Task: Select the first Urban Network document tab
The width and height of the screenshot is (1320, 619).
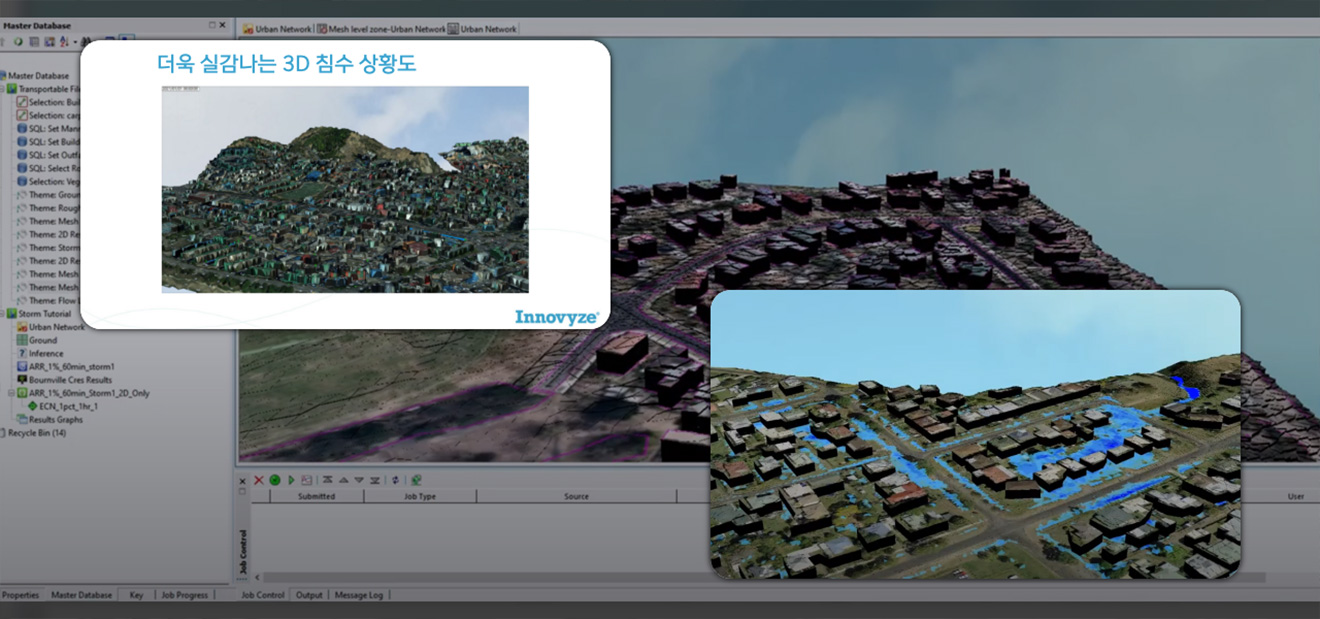Action: tap(276, 29)
